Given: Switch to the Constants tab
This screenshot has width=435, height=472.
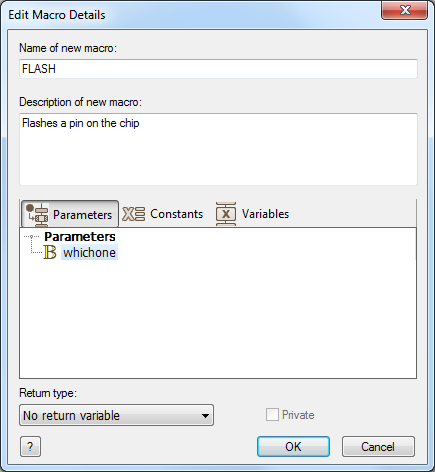Looking at the screenshot, I should coord(163,214).
